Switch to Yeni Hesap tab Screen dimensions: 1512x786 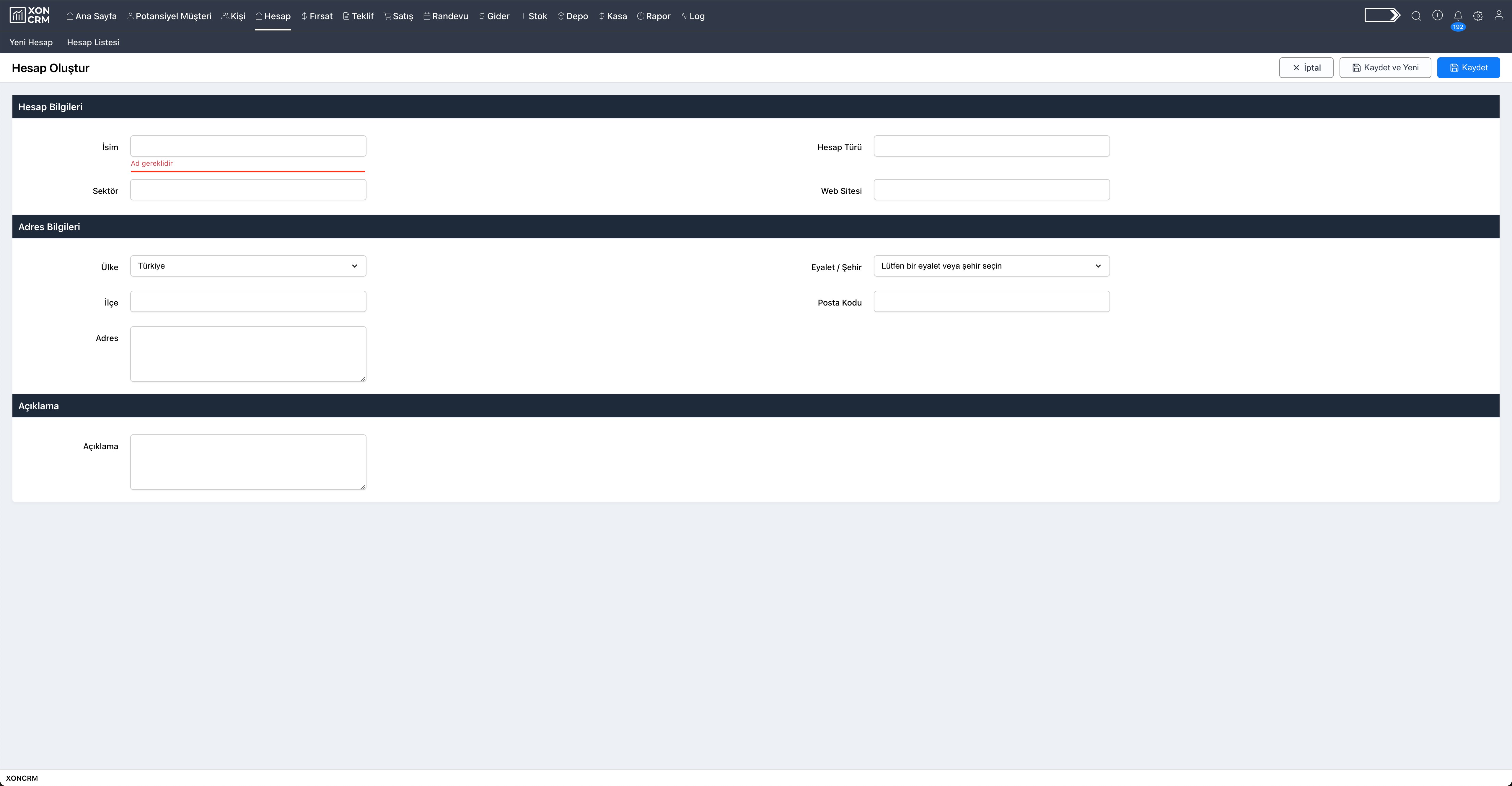pyautogui.click(x=31, y=42)
